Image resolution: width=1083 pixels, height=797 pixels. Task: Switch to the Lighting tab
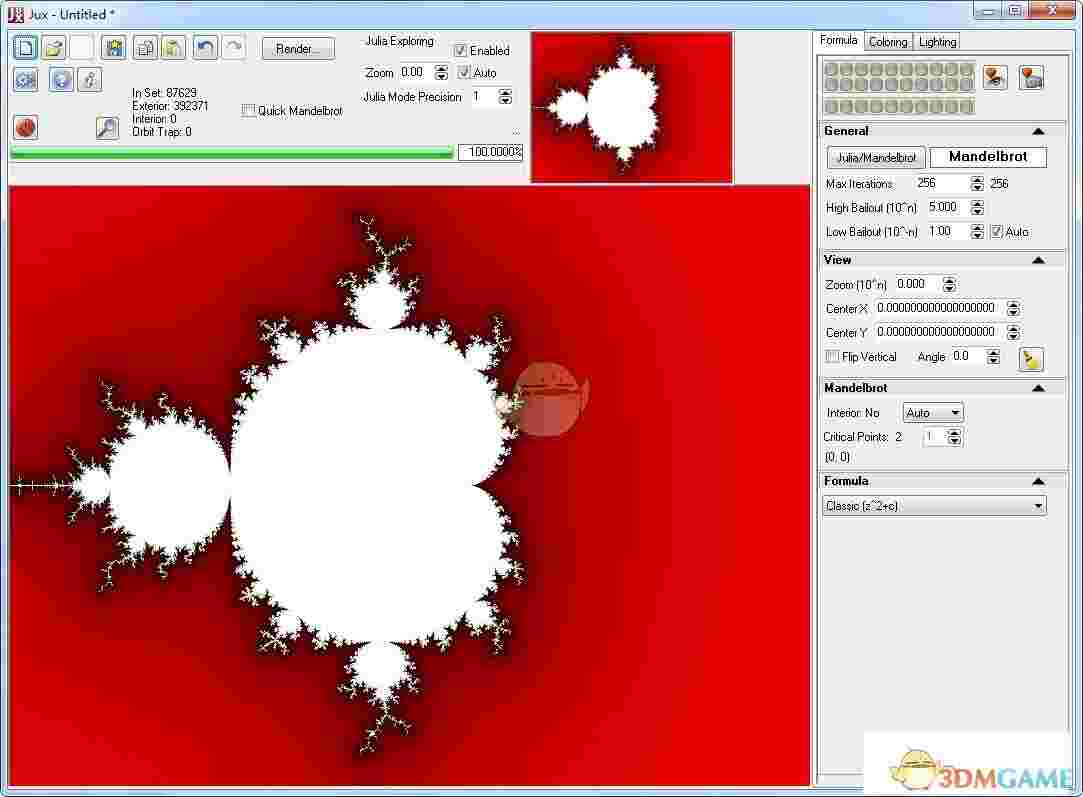click(x=937, y=41)
